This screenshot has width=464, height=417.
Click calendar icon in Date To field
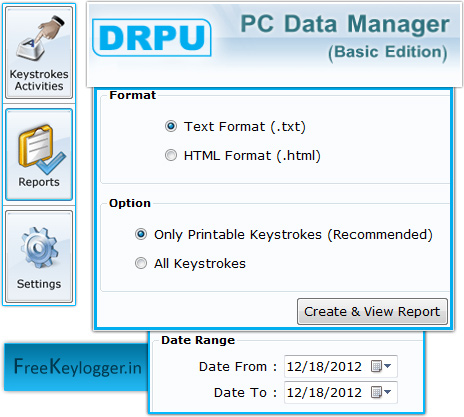[x=376, y=392]
